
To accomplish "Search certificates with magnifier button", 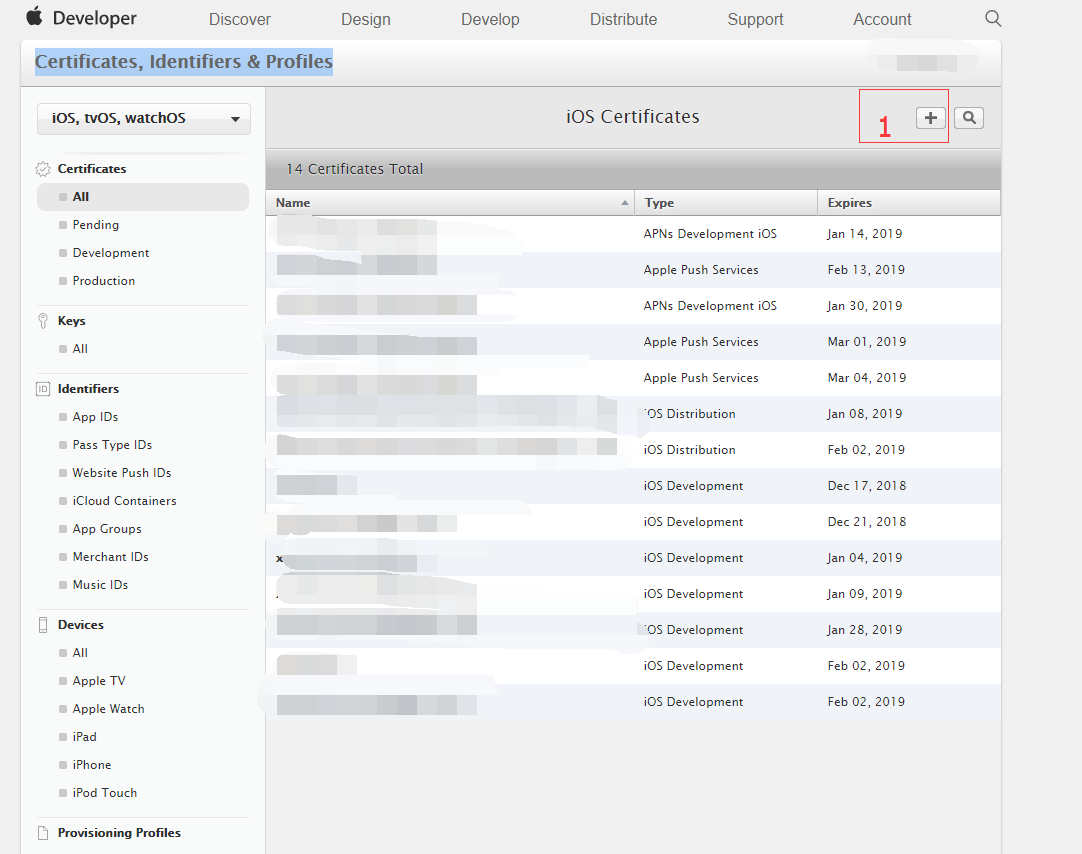I will click(x=969, y=118).
